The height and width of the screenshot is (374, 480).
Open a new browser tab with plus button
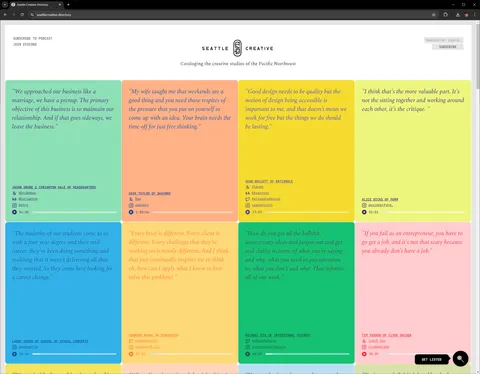click(x=68, y=5)
